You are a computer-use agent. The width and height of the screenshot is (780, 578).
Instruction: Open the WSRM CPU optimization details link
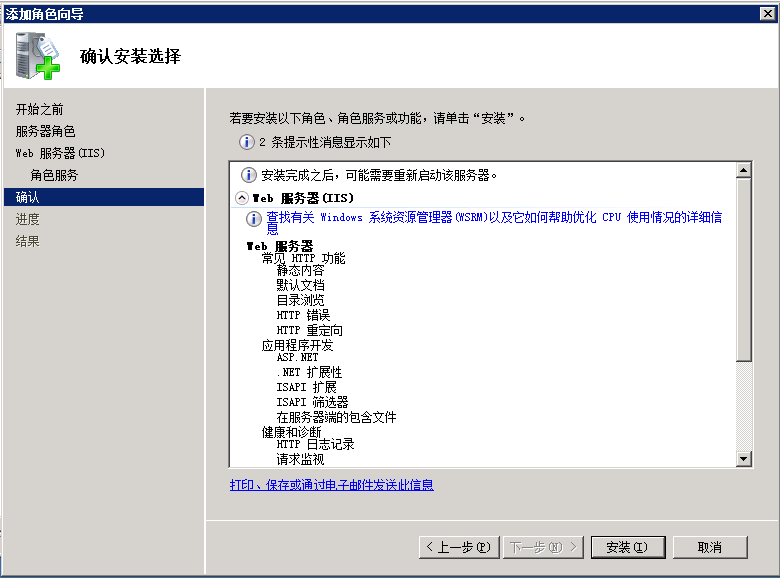pos(494,223)
